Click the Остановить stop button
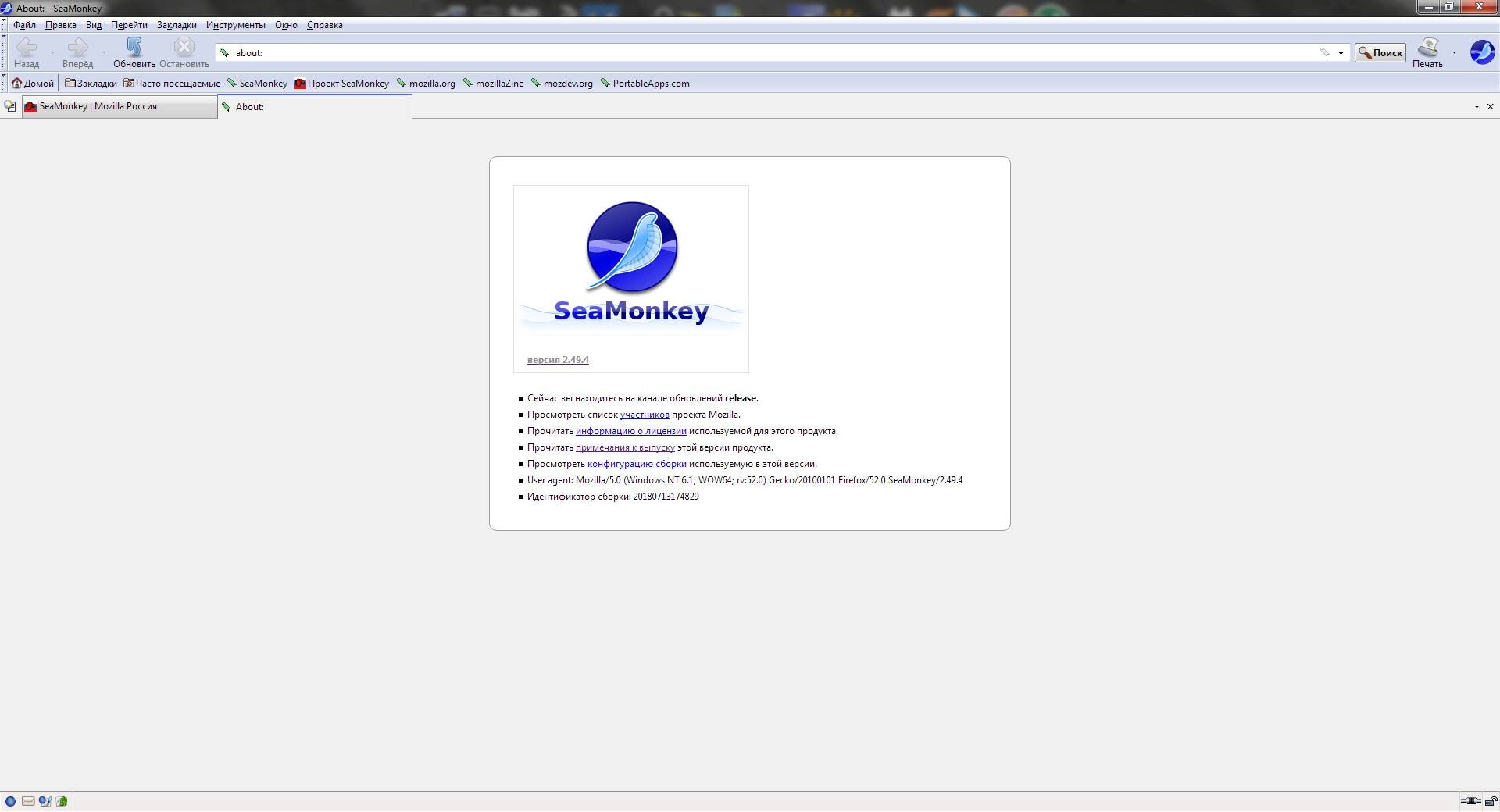This screenshot has width=1500, height=812. (184, 53)
